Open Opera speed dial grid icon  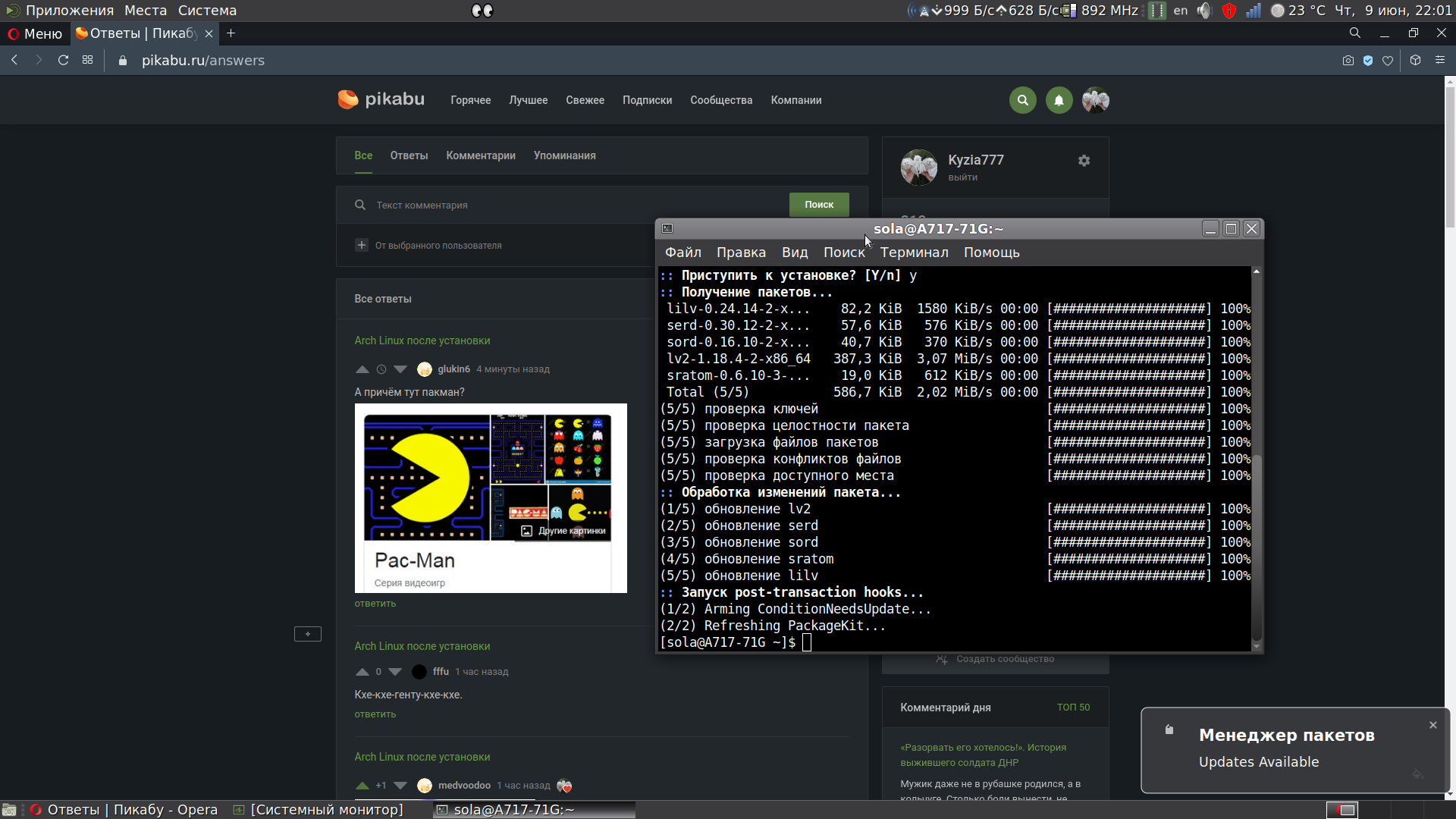click(x=88, y=61)
